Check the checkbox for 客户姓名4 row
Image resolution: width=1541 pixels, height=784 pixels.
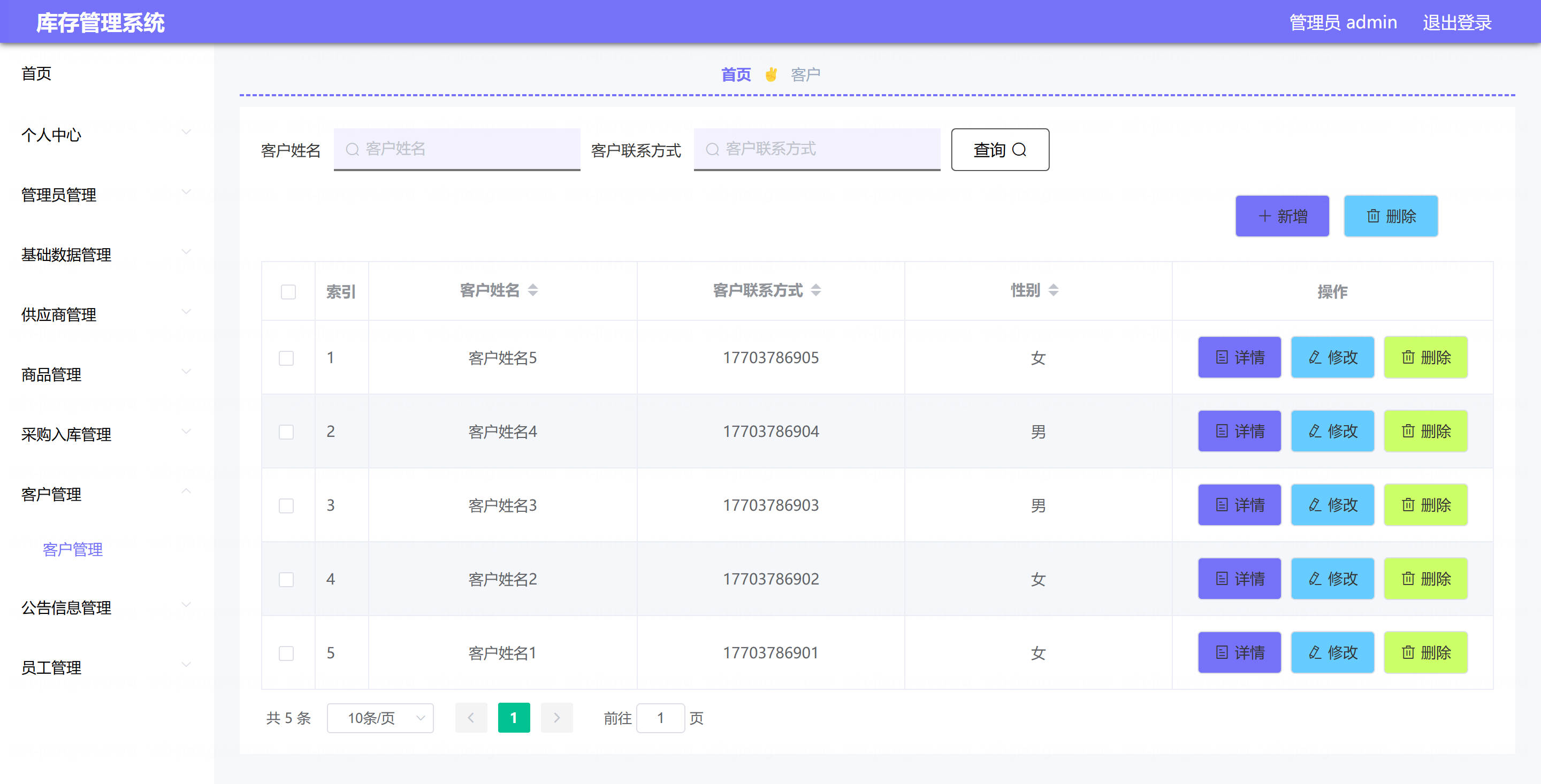click(286, 432)
